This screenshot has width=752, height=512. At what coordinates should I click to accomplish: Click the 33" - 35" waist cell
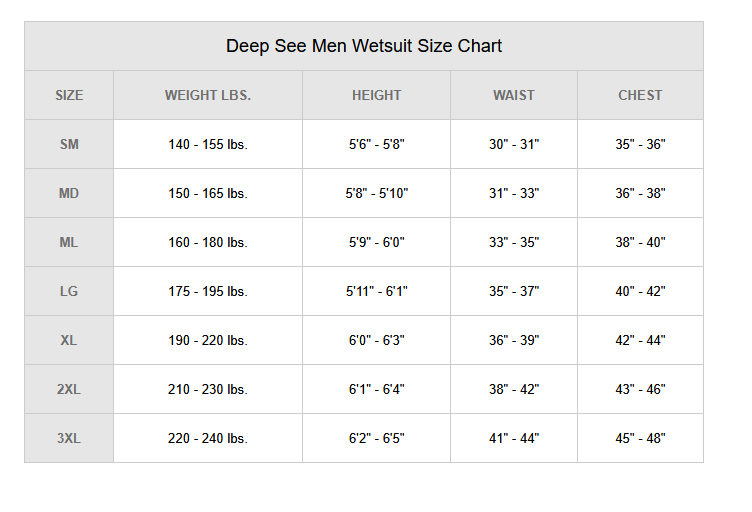[514, 242]
